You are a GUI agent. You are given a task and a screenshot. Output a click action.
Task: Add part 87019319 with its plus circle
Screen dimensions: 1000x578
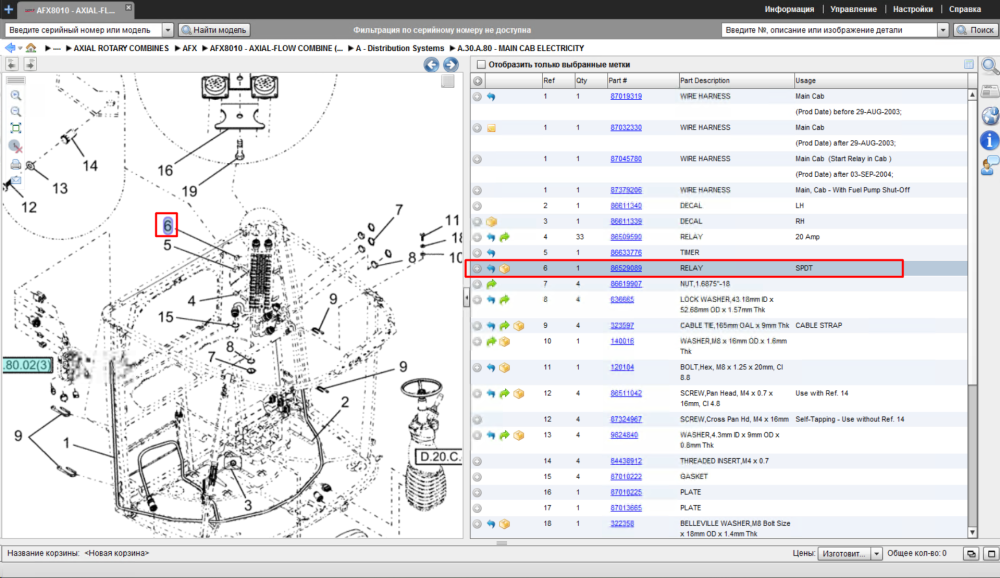click(x=477, y=97)
